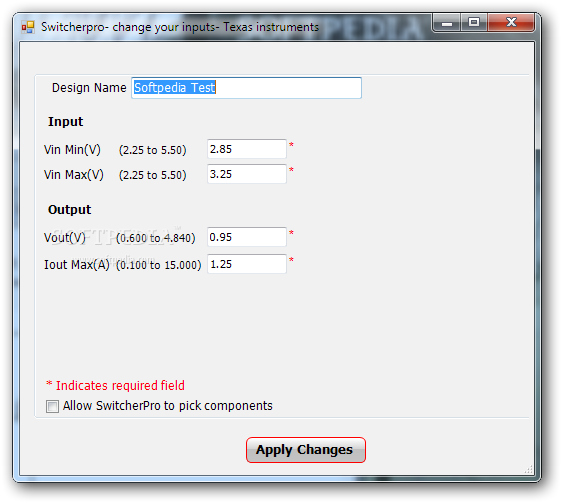
Task: Maximize the Switcherpro window
Action: [473, 23]
